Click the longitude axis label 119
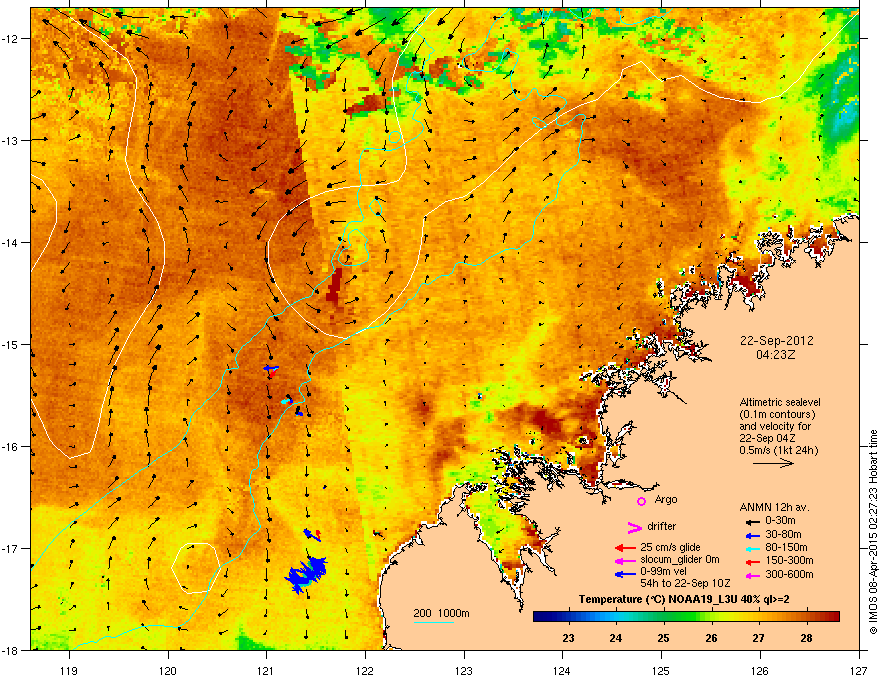Screen dimensions: 880x680 pos(69,670)
